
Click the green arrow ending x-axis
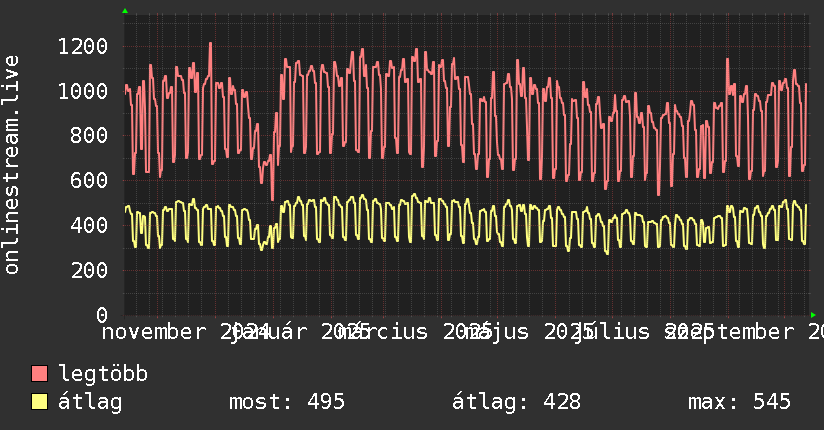tap(813, 315)
